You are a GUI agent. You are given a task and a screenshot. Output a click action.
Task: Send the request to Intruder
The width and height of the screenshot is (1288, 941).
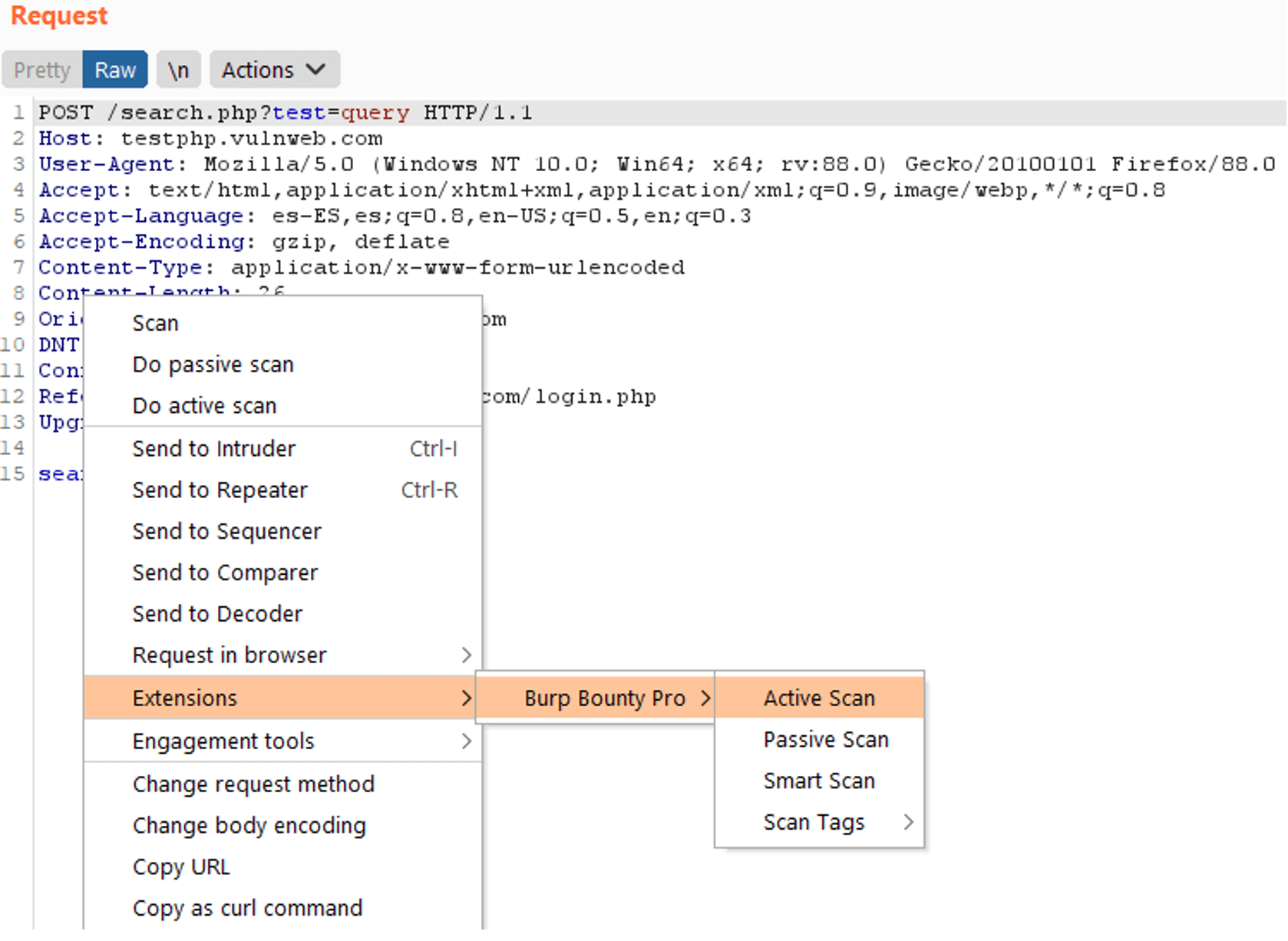[213, 448]
